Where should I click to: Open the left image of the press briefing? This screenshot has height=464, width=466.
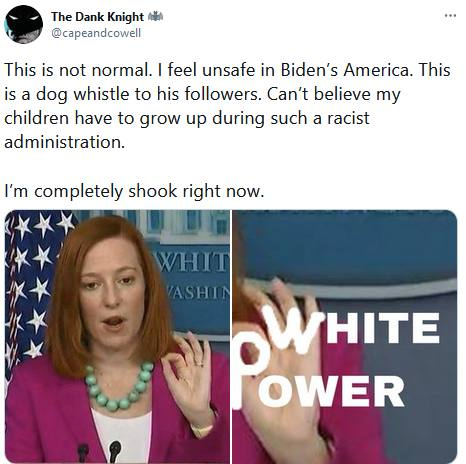(117, 336)
